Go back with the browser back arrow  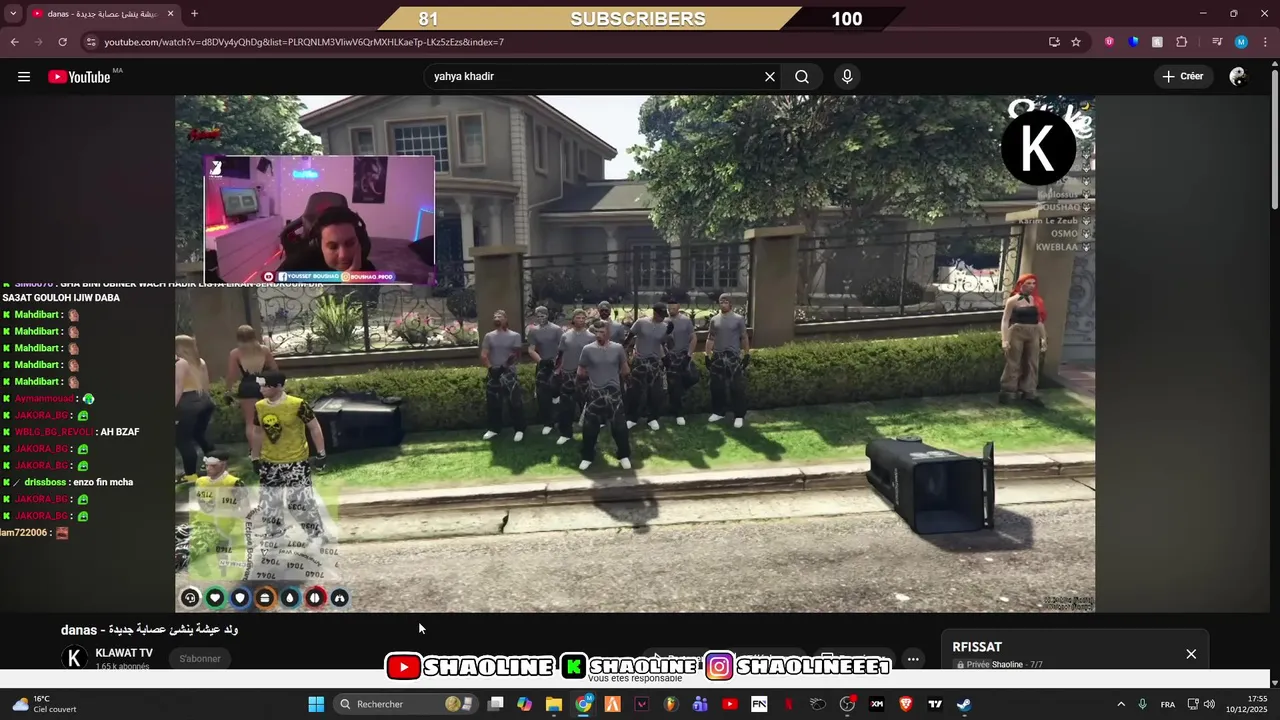[x=14, y=42]
